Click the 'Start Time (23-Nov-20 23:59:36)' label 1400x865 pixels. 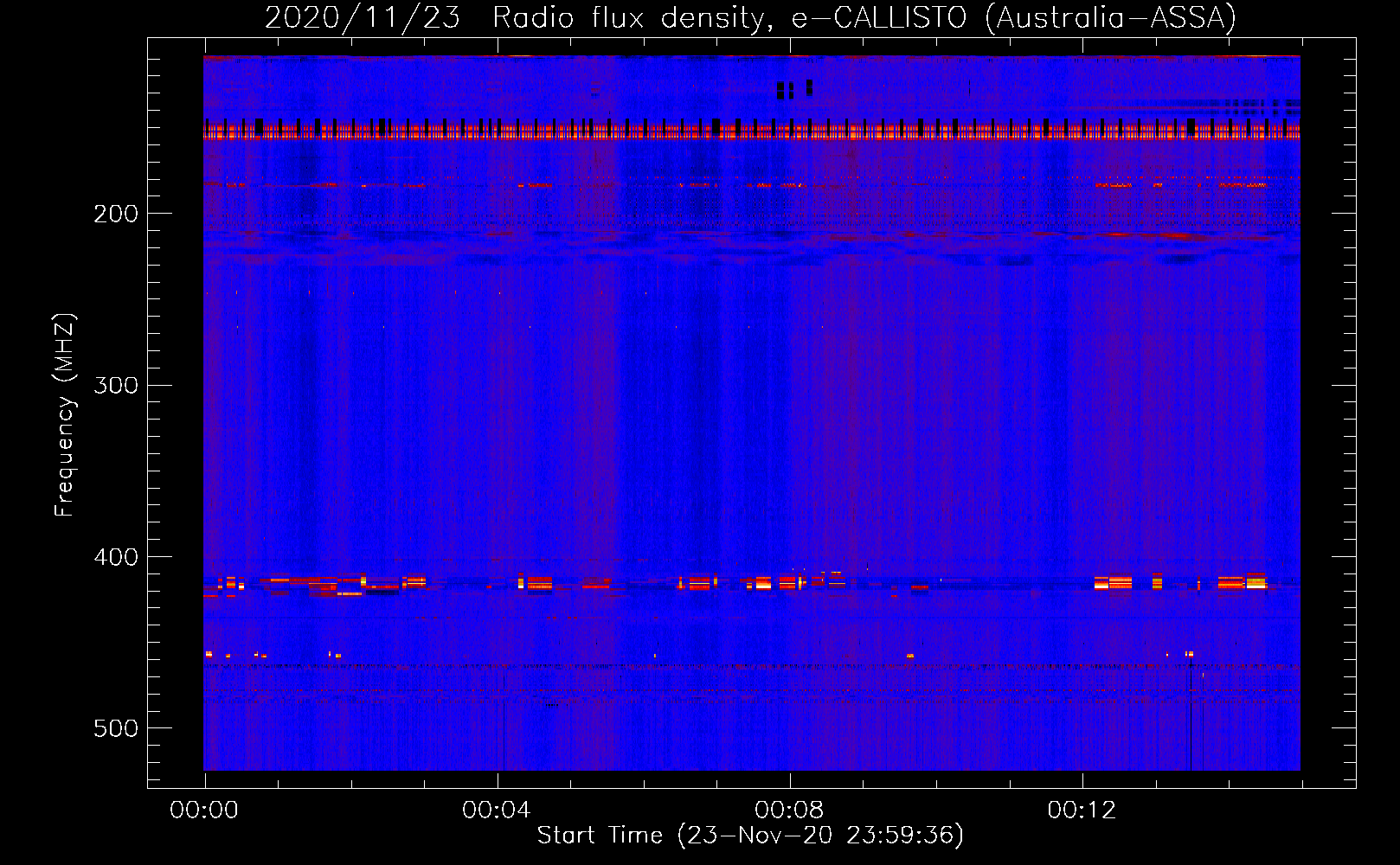[750, 836]
